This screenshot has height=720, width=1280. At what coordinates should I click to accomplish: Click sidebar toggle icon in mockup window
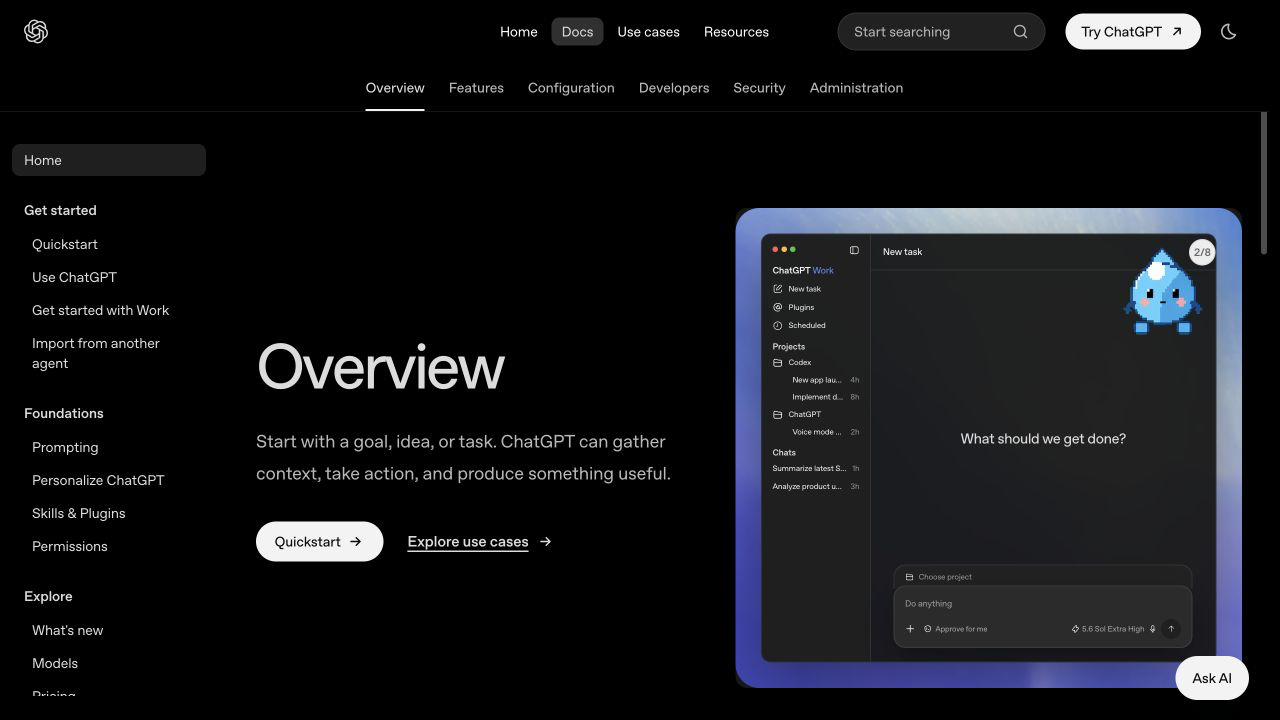coord(854,250)
